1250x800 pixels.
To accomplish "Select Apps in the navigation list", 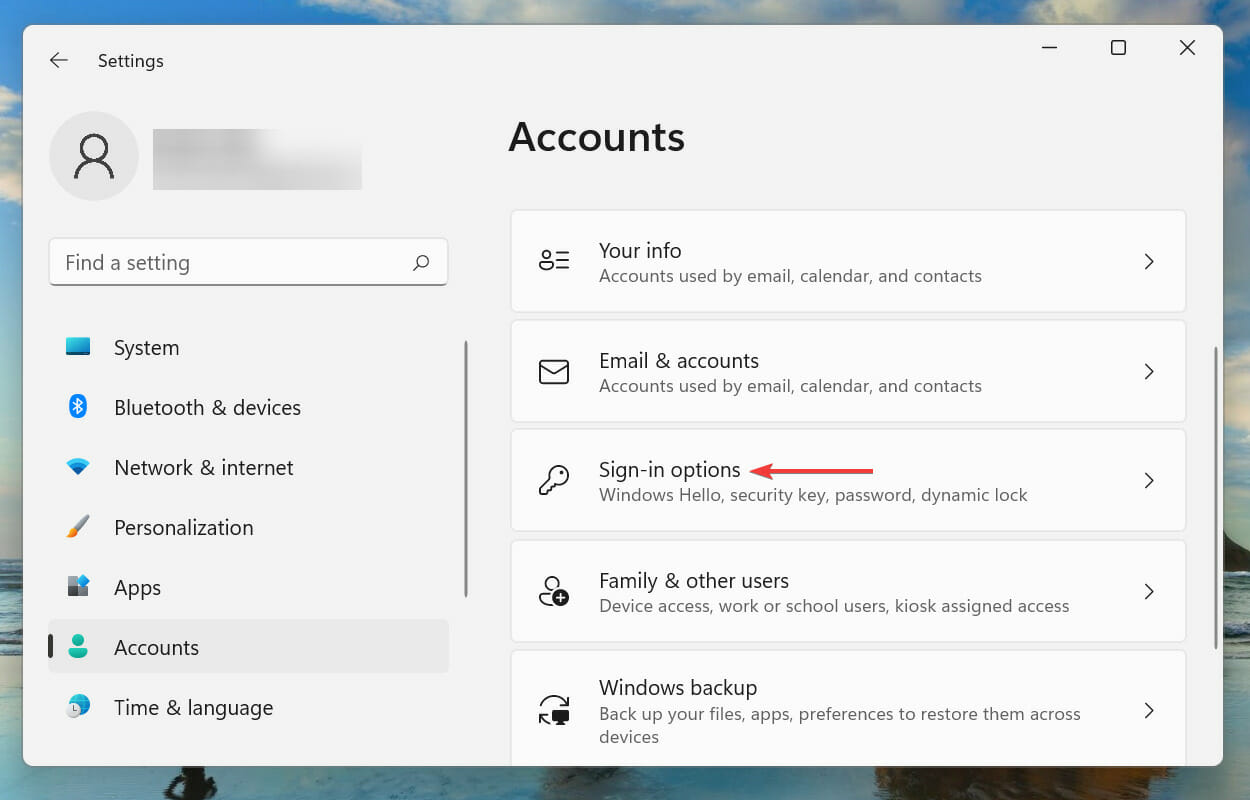I will pos(248,587).
